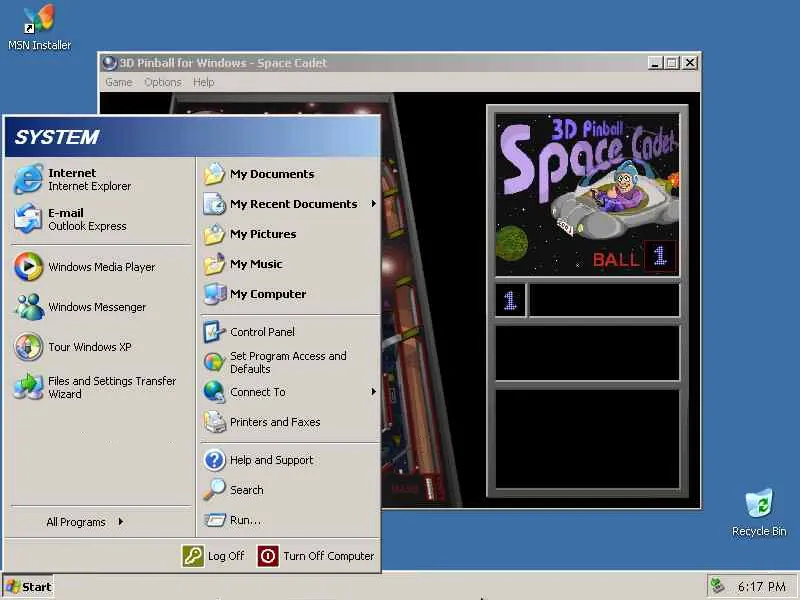Click the 'Outlook Express' subtitle text
The height and width of the screenshot is (600, 800).
click(x=87, y=226)
